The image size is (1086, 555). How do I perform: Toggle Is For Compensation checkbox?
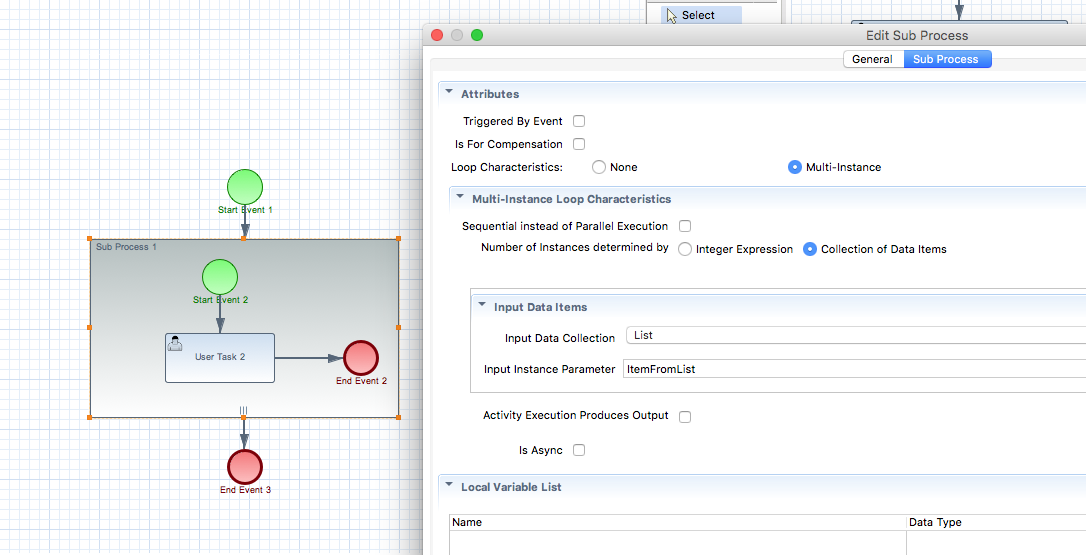tap(579, 144)
